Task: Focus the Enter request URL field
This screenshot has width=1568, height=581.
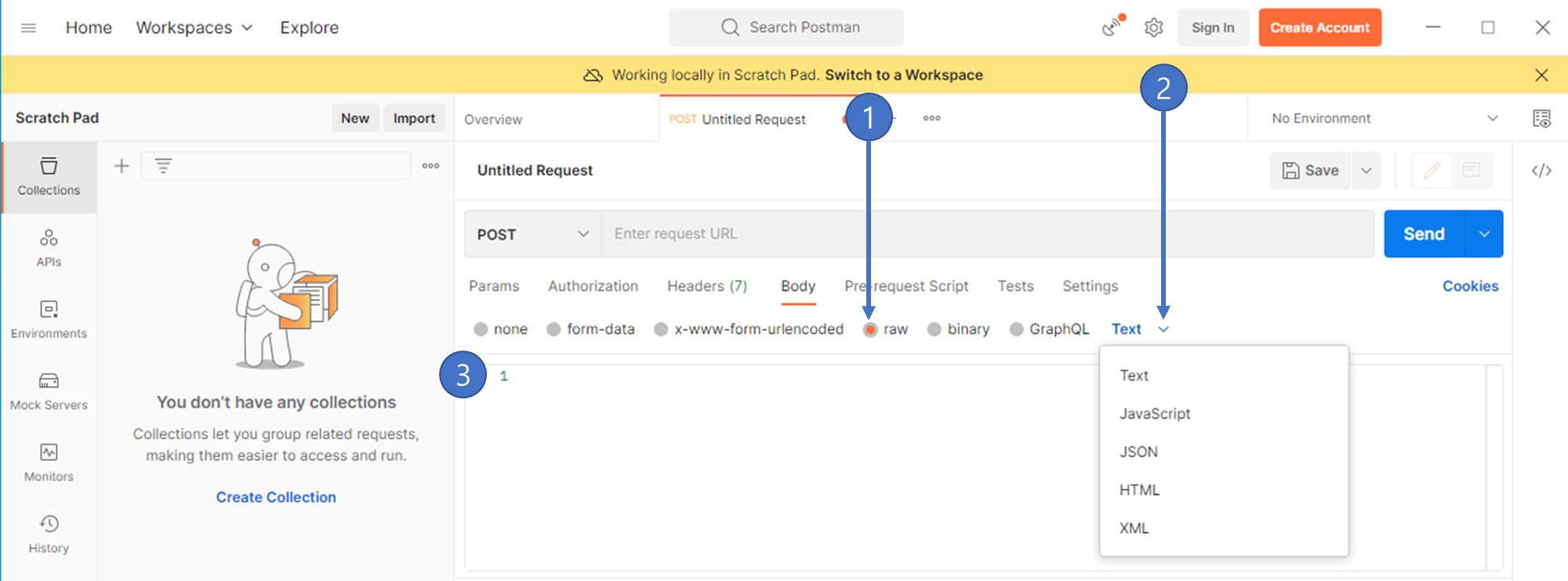Action: click(x=988, y=234)
